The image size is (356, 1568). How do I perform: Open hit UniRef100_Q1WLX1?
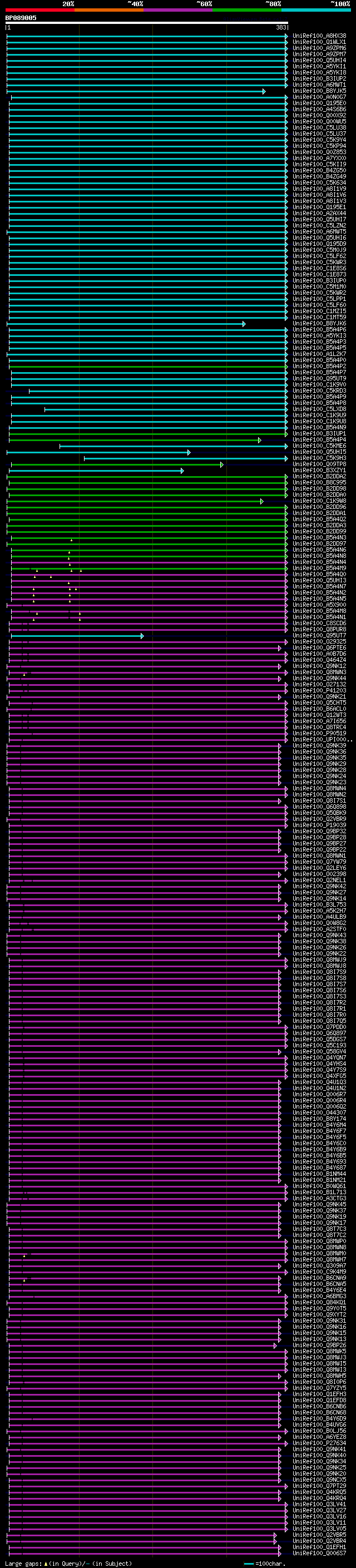[319, 42]
